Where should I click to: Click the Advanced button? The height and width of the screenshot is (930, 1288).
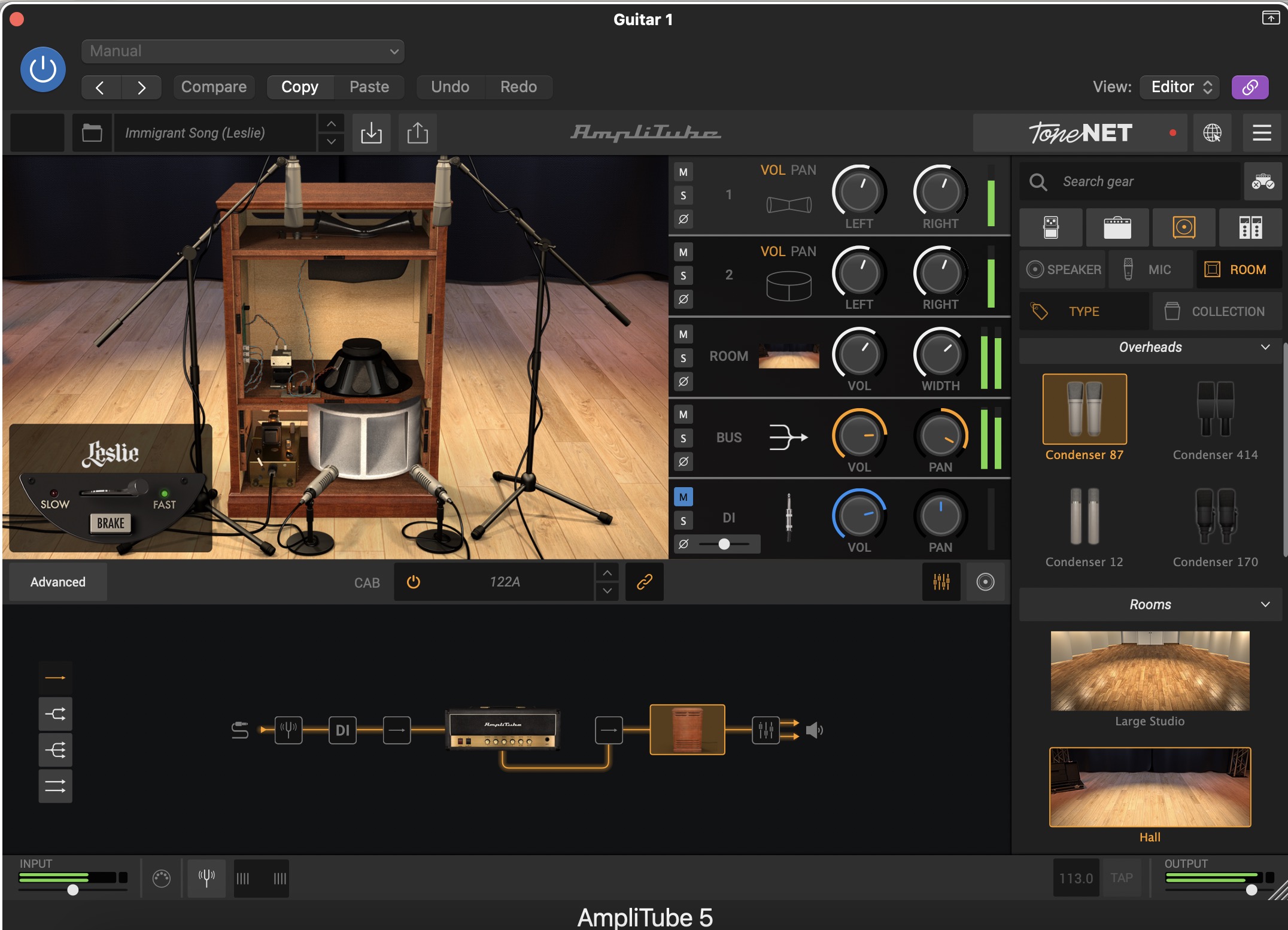(58, 582)
